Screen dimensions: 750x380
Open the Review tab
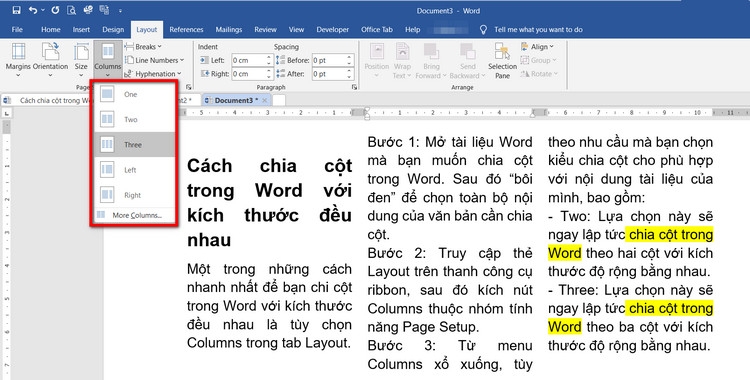point(265,30)
